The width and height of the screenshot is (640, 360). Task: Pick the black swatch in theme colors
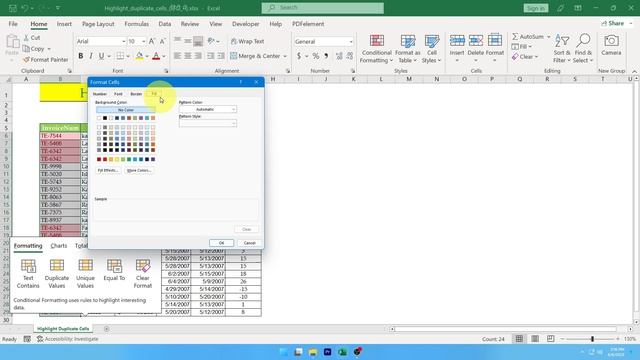105,118
